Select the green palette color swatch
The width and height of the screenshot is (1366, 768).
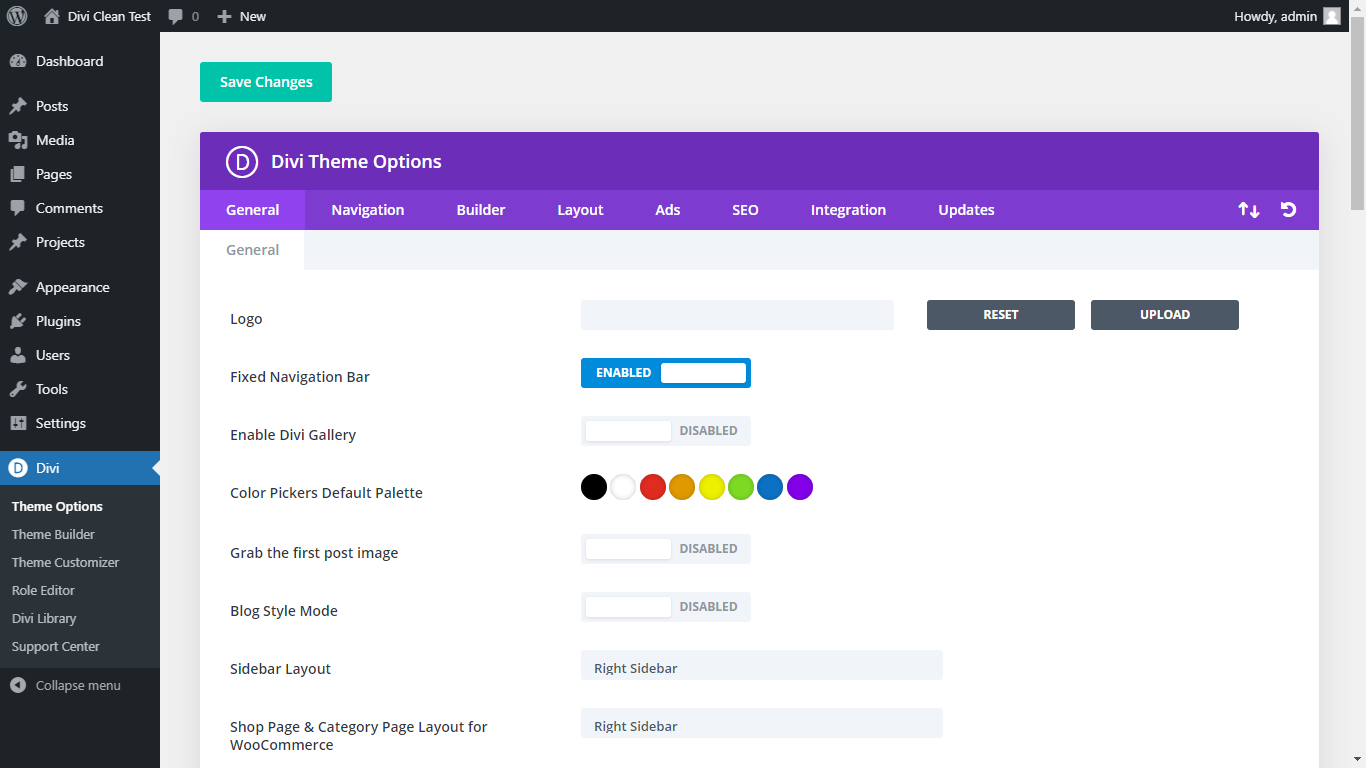[x=741, y=487]
